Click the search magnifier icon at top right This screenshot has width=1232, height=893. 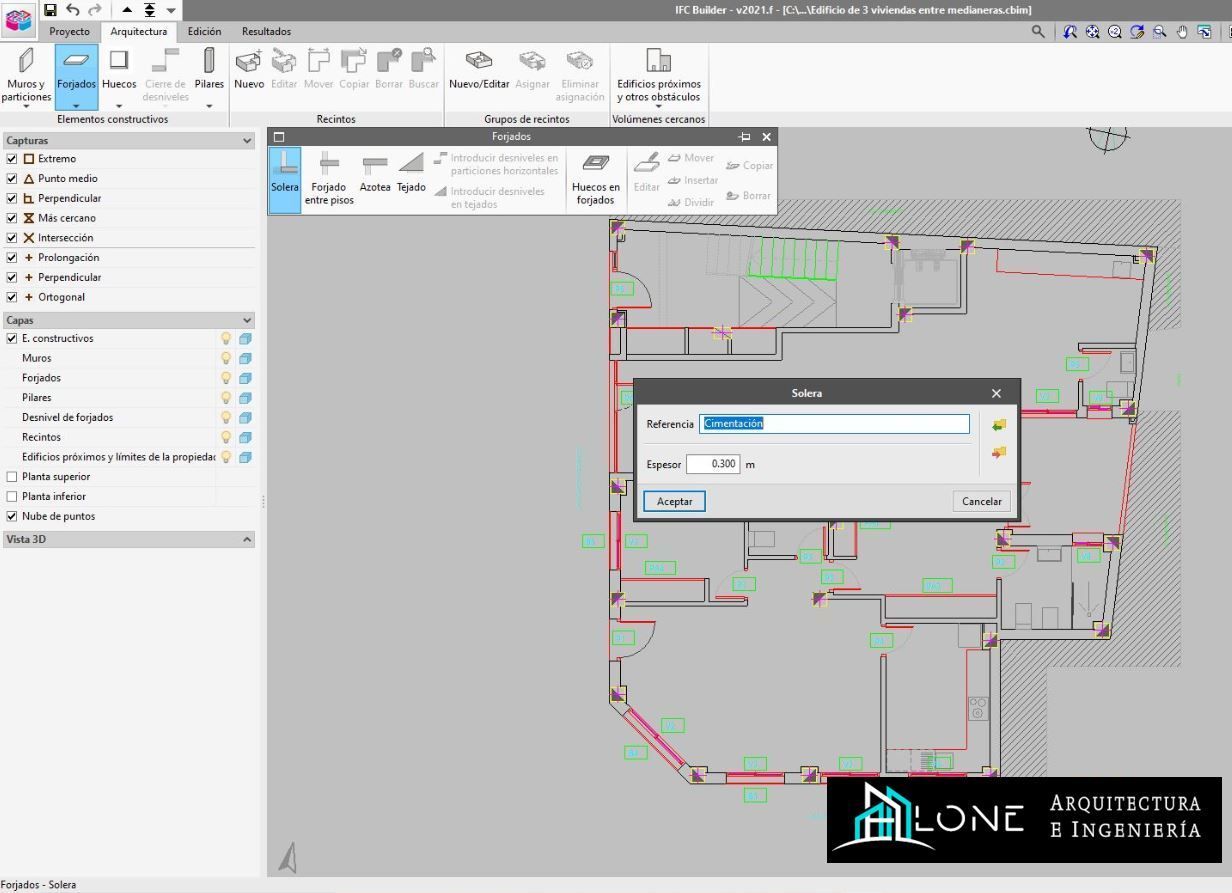pos(1038,31)
